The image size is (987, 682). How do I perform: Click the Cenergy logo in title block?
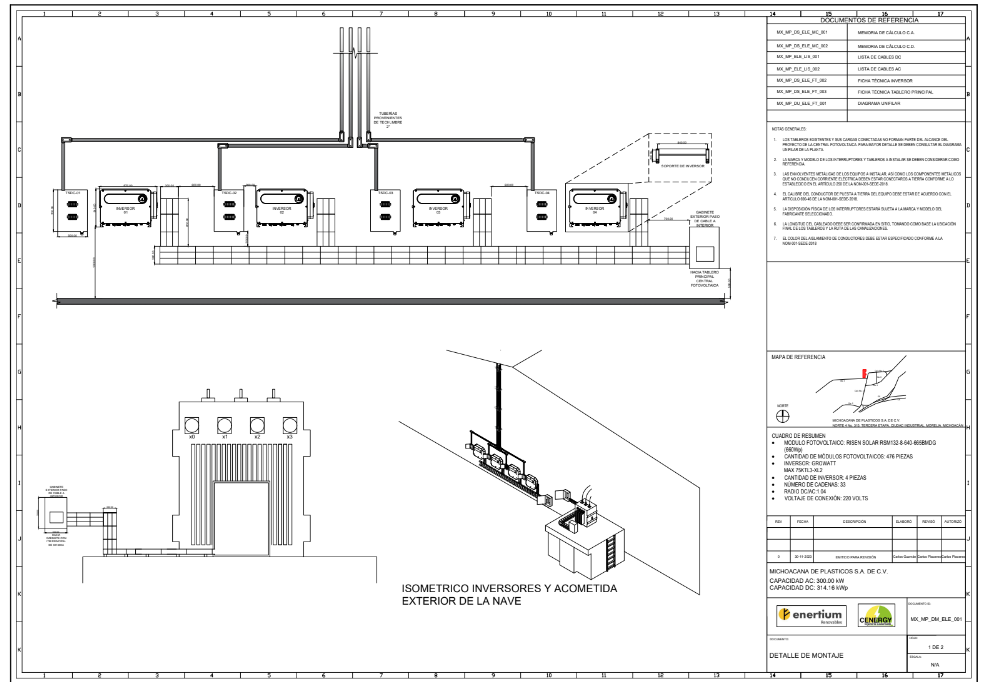[874, 615]
